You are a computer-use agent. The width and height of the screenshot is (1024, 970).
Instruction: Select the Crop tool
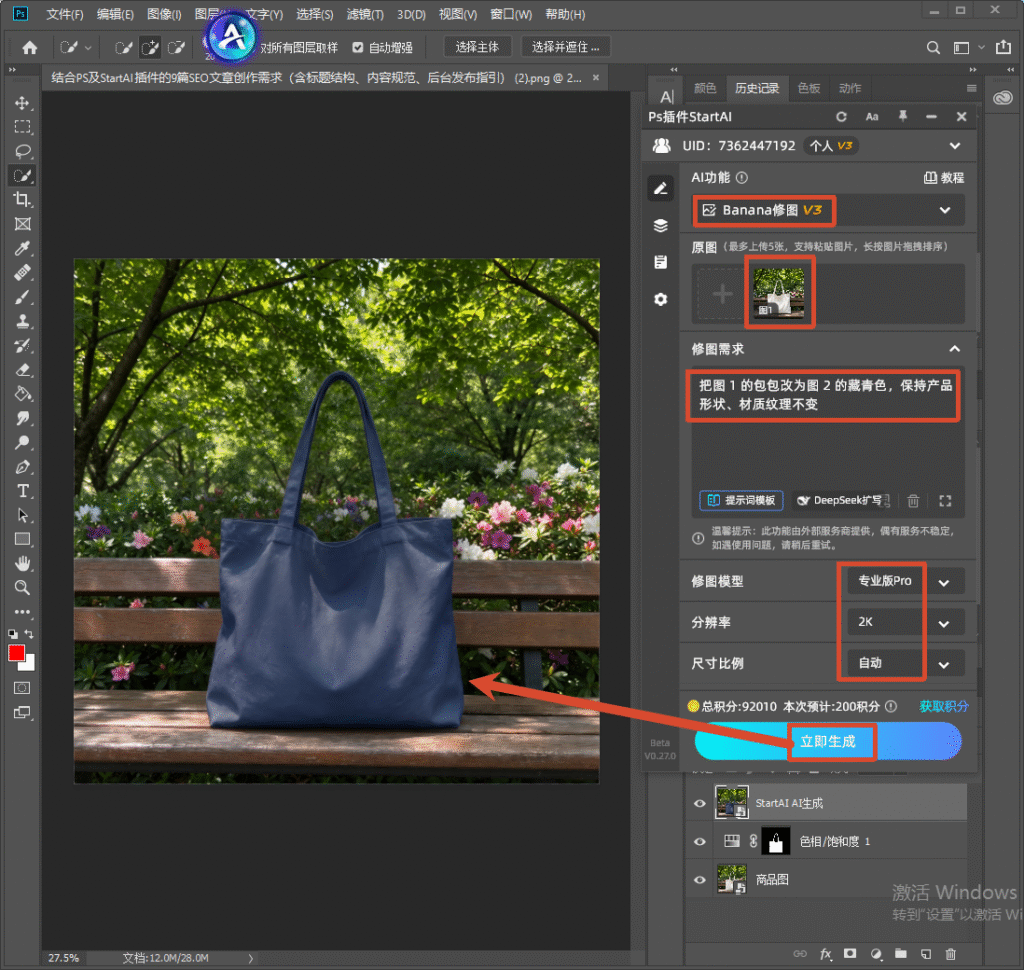coord(22,199)
